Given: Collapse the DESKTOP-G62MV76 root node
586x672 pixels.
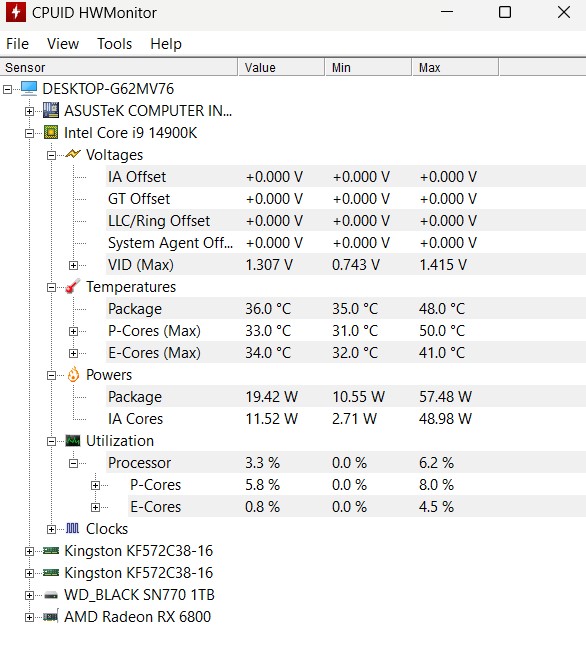Looking at the screenshot, I should pyautogui.click(x=7, y=89).
